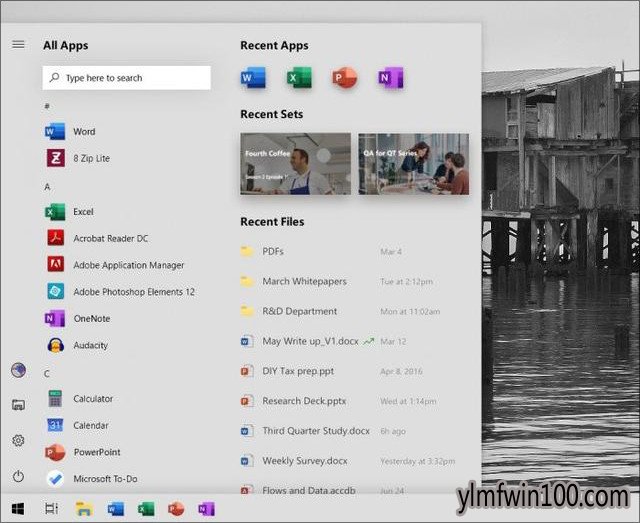Screen dimensions: 640x523
Task: Open Adobe Application Manager
Action: click(115, 265)
